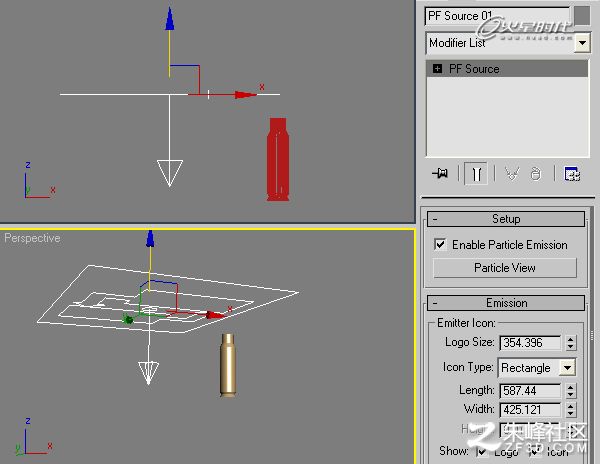Decrease Width with spinner down arrow
Viewport: 600px width, 464px height.
pyautogui.click(x=571, y=414)
